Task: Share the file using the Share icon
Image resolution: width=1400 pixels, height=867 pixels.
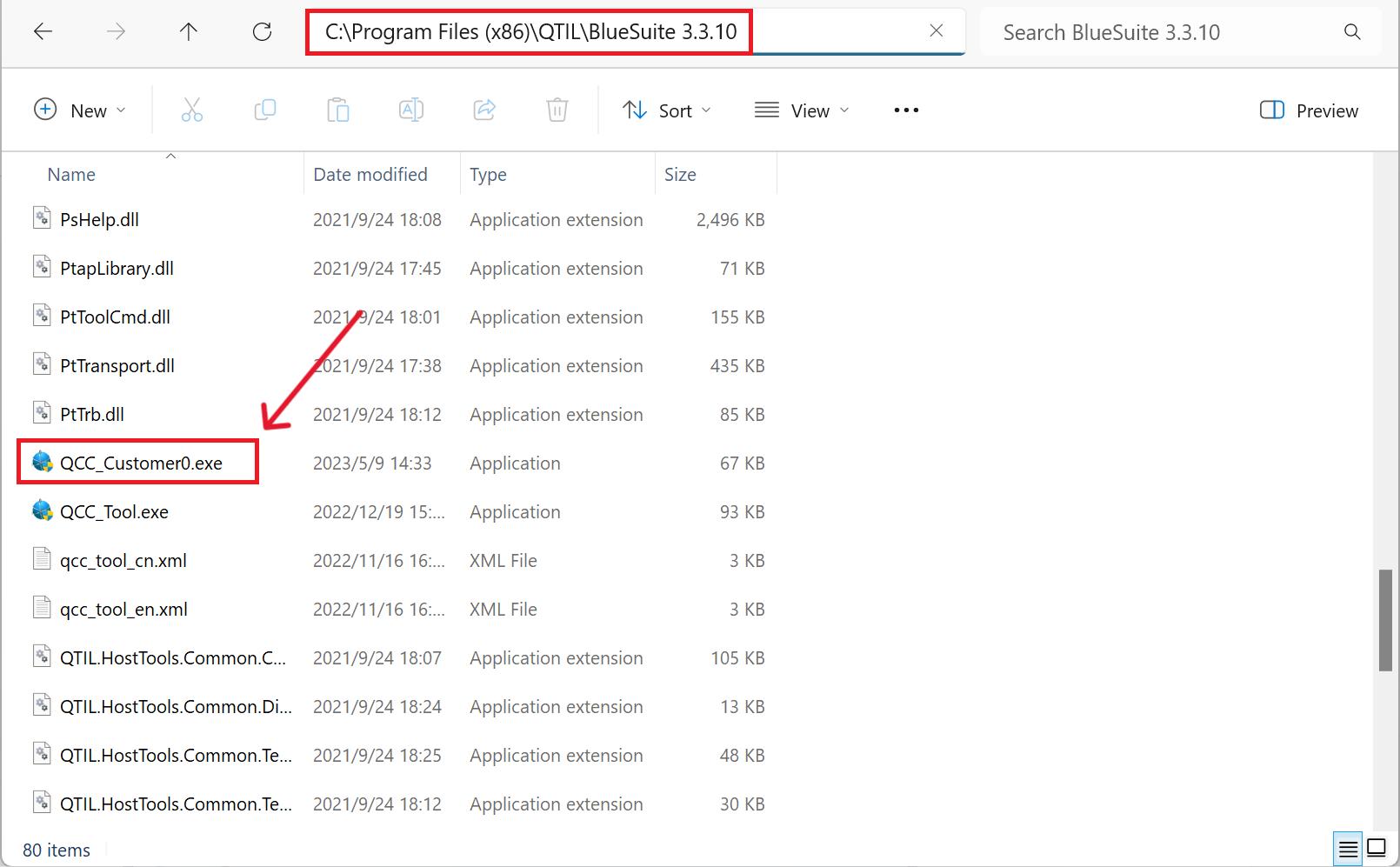Action: coord(484,110)
